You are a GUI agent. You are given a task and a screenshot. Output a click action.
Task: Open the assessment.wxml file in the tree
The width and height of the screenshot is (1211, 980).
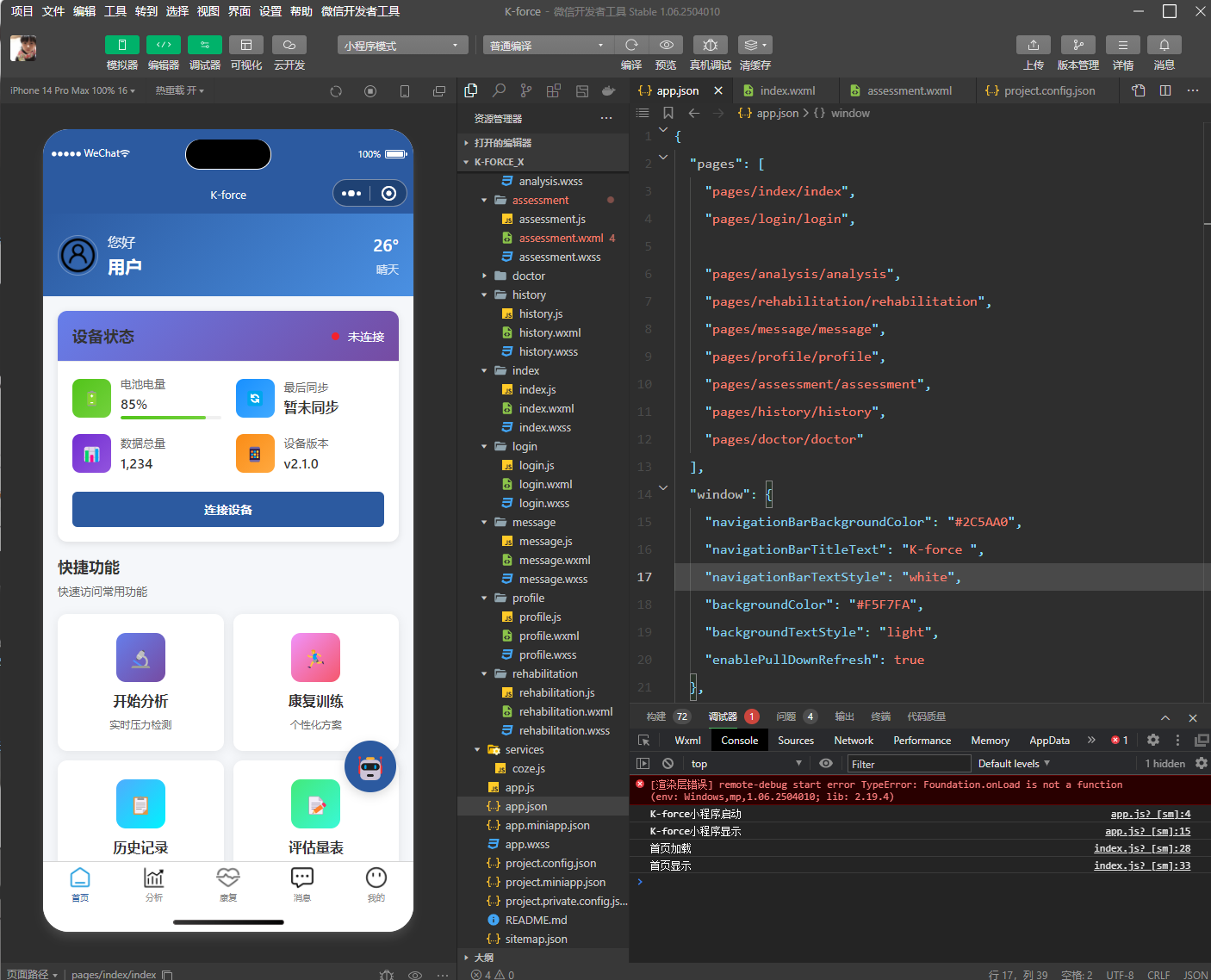(543, 238)
